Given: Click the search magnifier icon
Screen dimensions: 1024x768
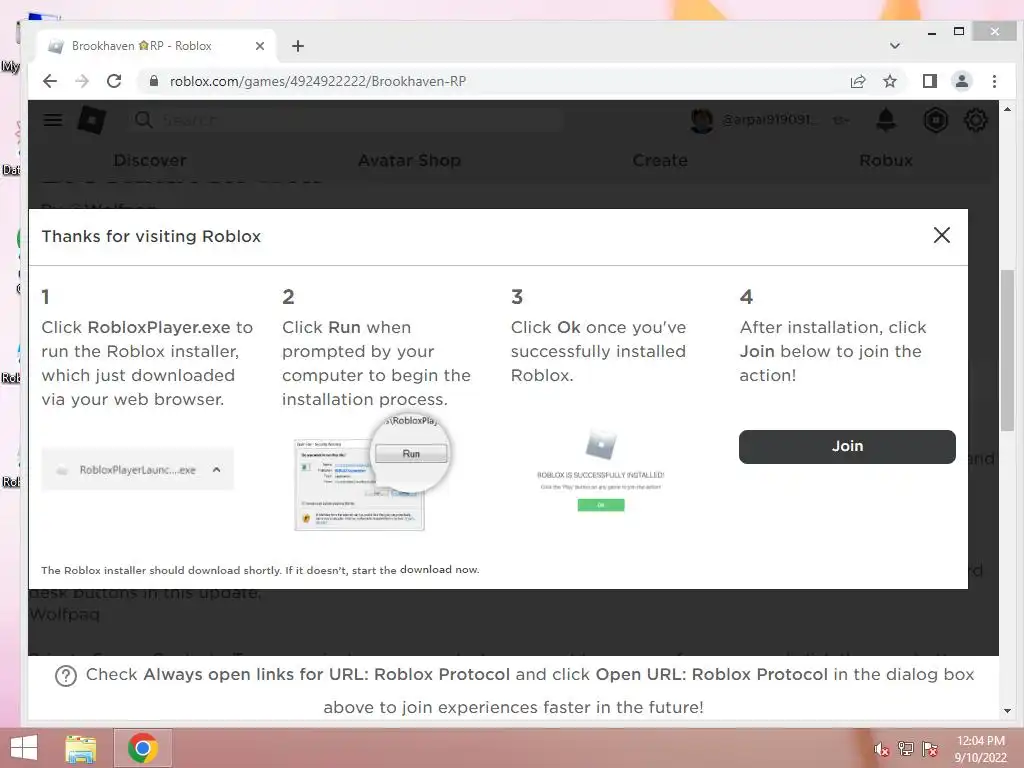Looking at the screenshot, I should (x=143, y=120).
